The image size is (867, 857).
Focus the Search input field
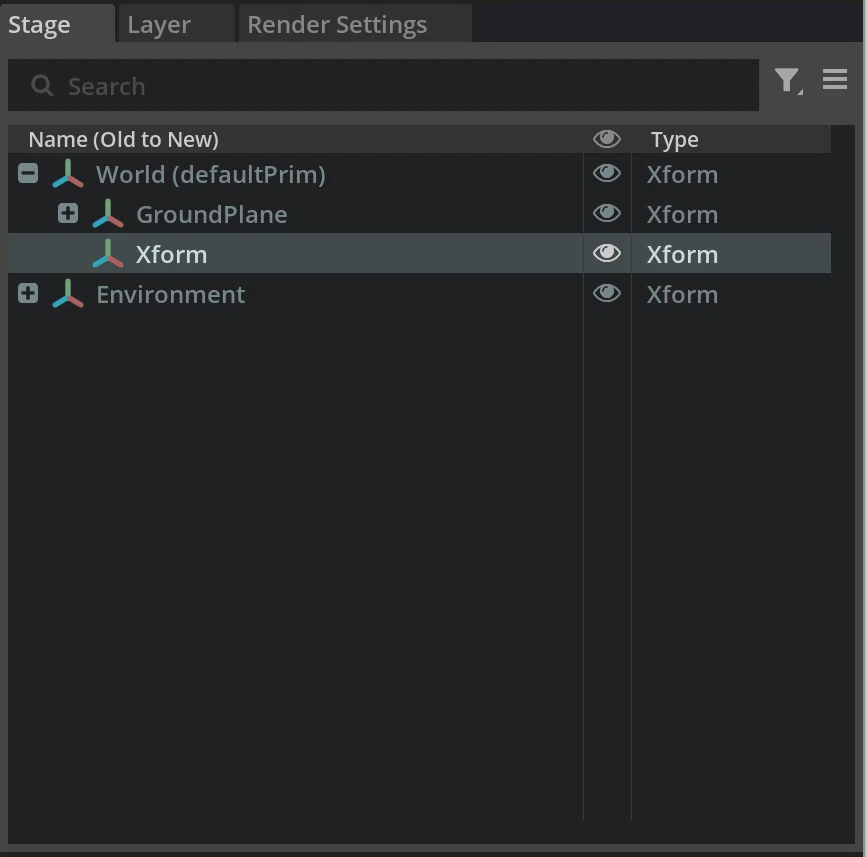click(x=383, y=86)
